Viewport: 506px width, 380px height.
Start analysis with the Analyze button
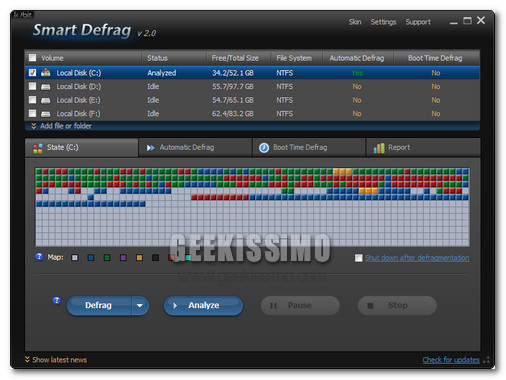point(203,305)
